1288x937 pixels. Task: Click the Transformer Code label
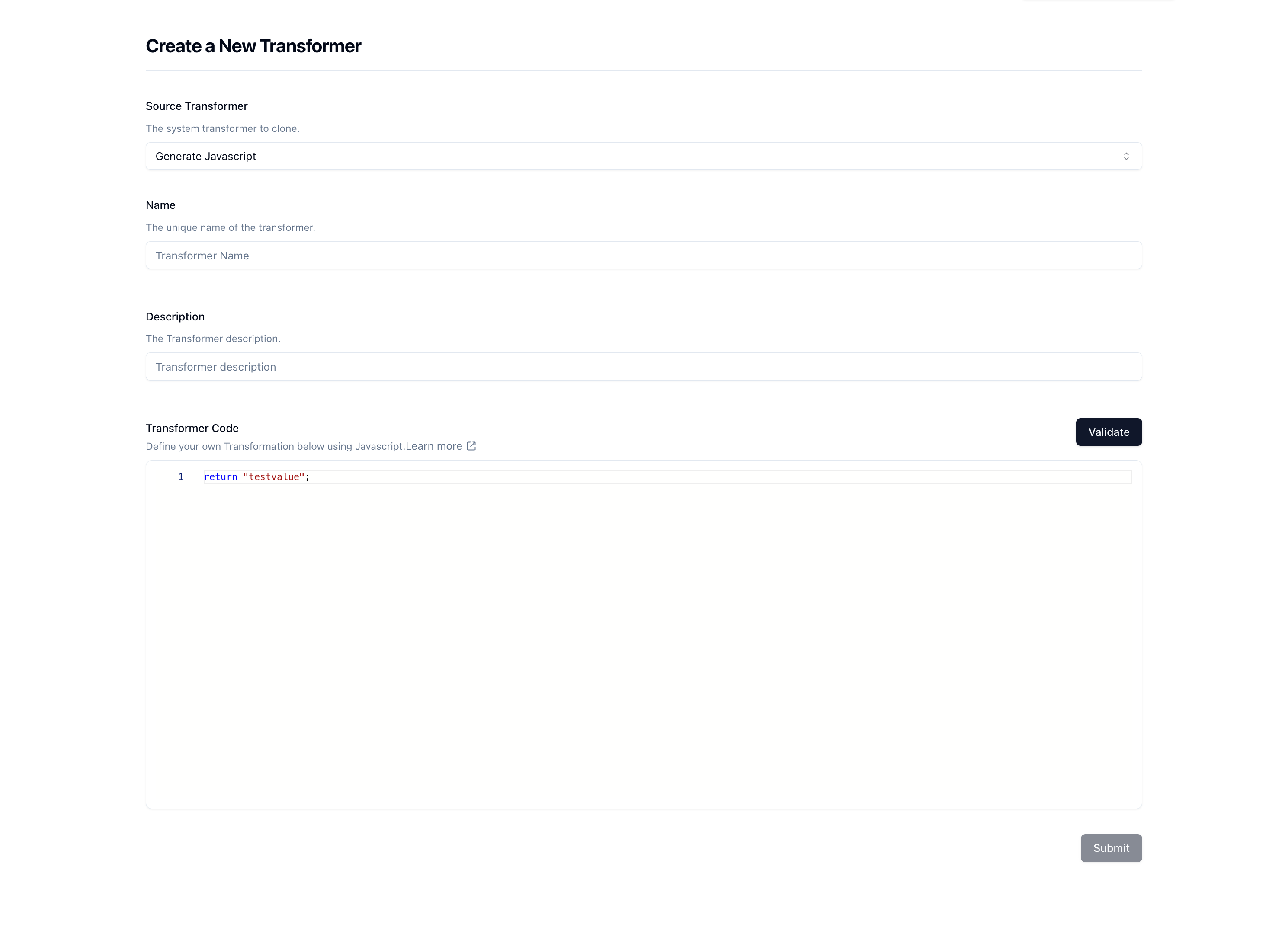192,428
